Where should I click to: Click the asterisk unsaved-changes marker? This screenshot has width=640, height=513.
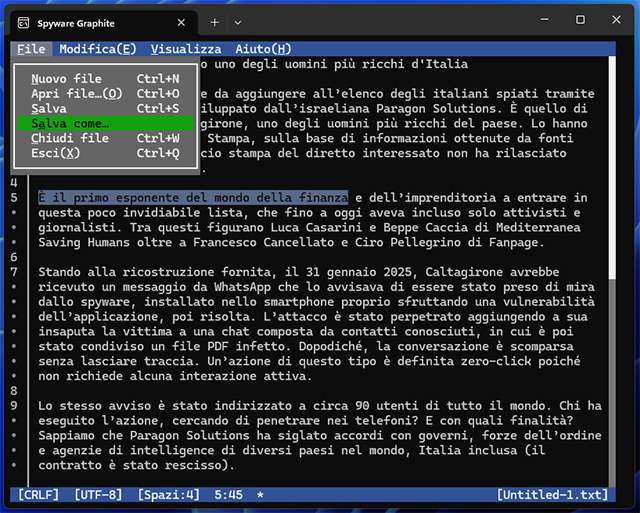pyautogui.click(x=260, y=495)
